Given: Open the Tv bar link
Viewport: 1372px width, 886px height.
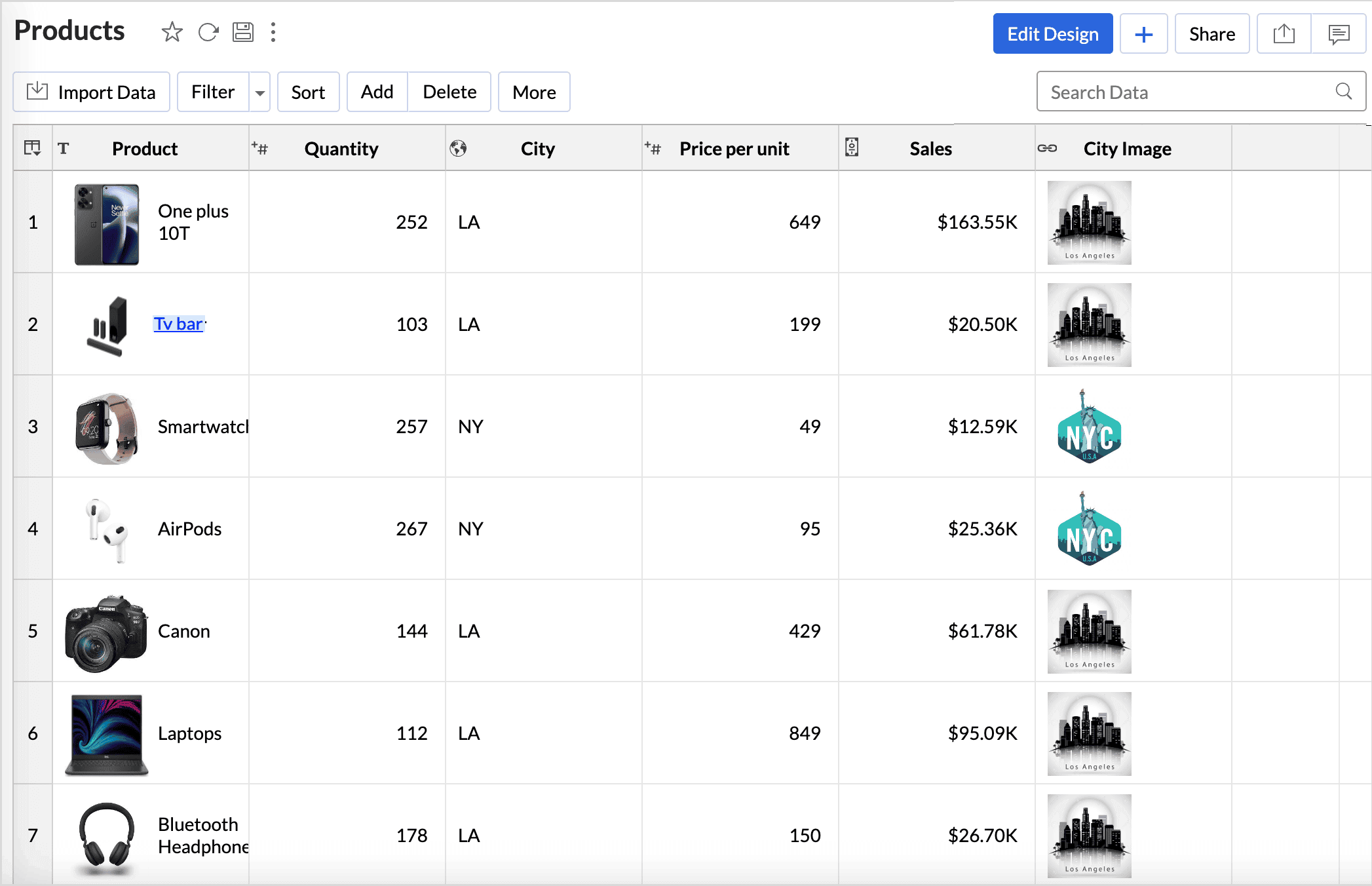Looking at the screenshot, I should [178, 324].
